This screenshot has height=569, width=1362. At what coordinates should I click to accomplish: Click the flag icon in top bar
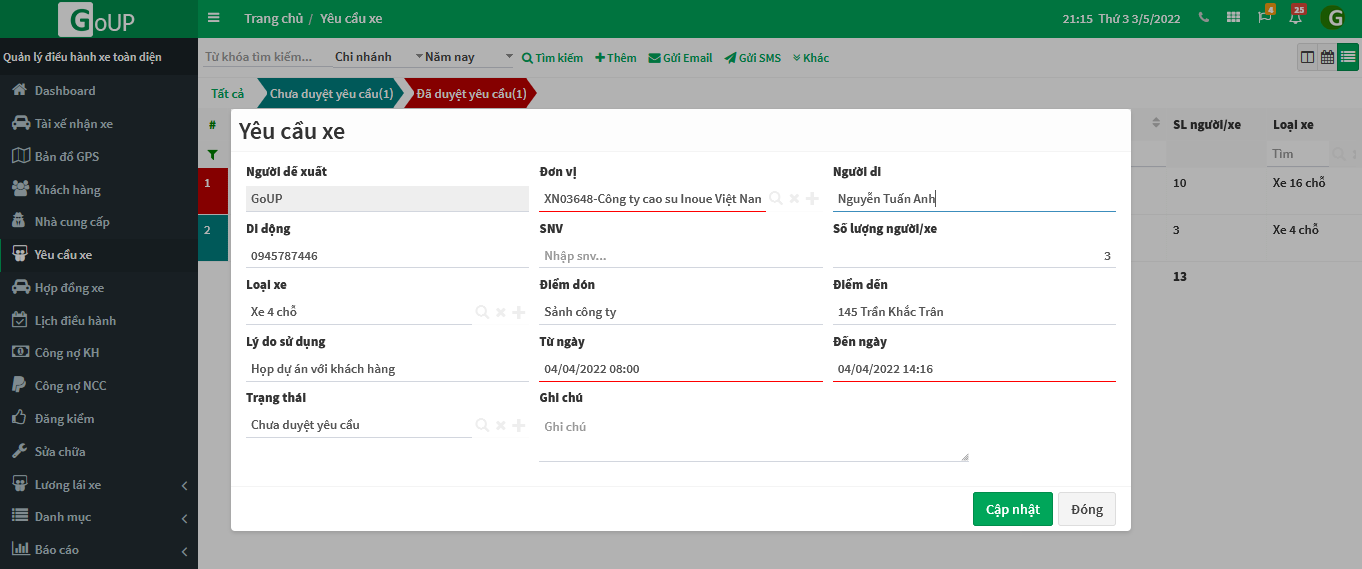[1265, 17]
